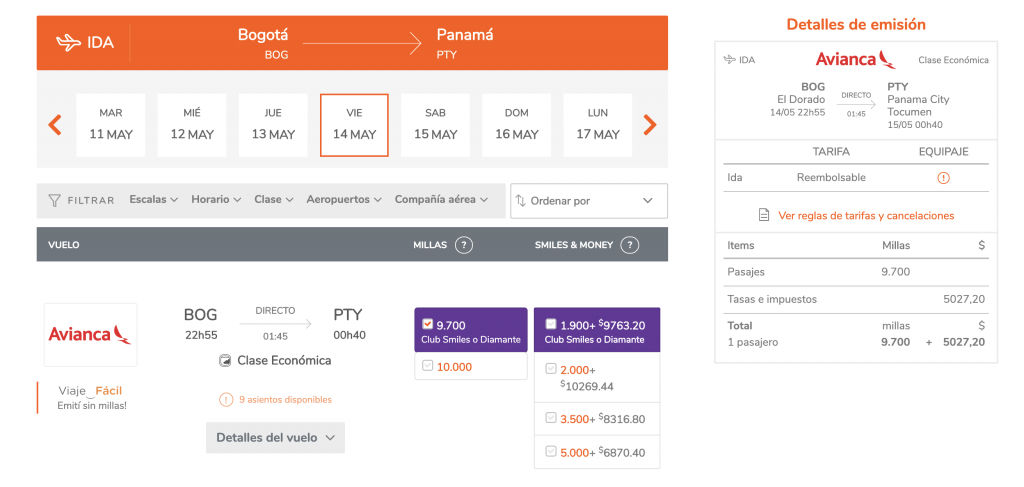The width and height of the screenshot is (1024, 487).
Task: Click the Avianca logo in emission details
Action: click(x=856, y=59)
